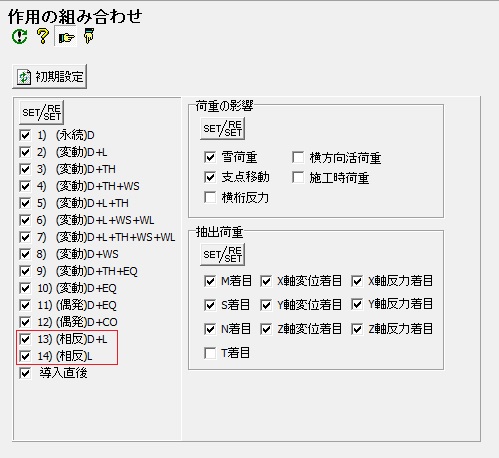The width and height of the screenshot is (499, 458).
Task: Click the right-pointing hand icon
Action: coord(66,37)
